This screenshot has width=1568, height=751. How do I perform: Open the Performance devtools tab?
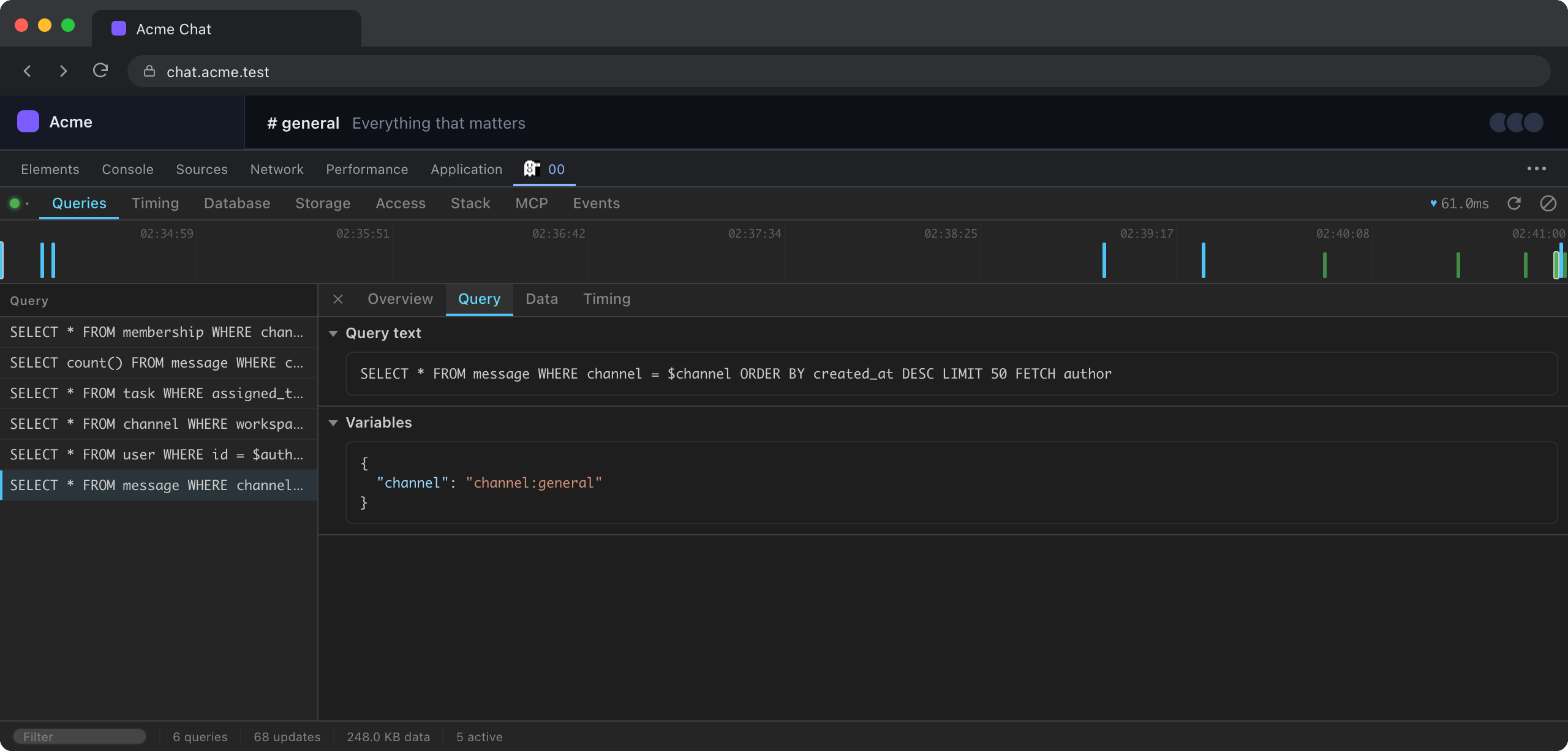(x=367, y=169)
